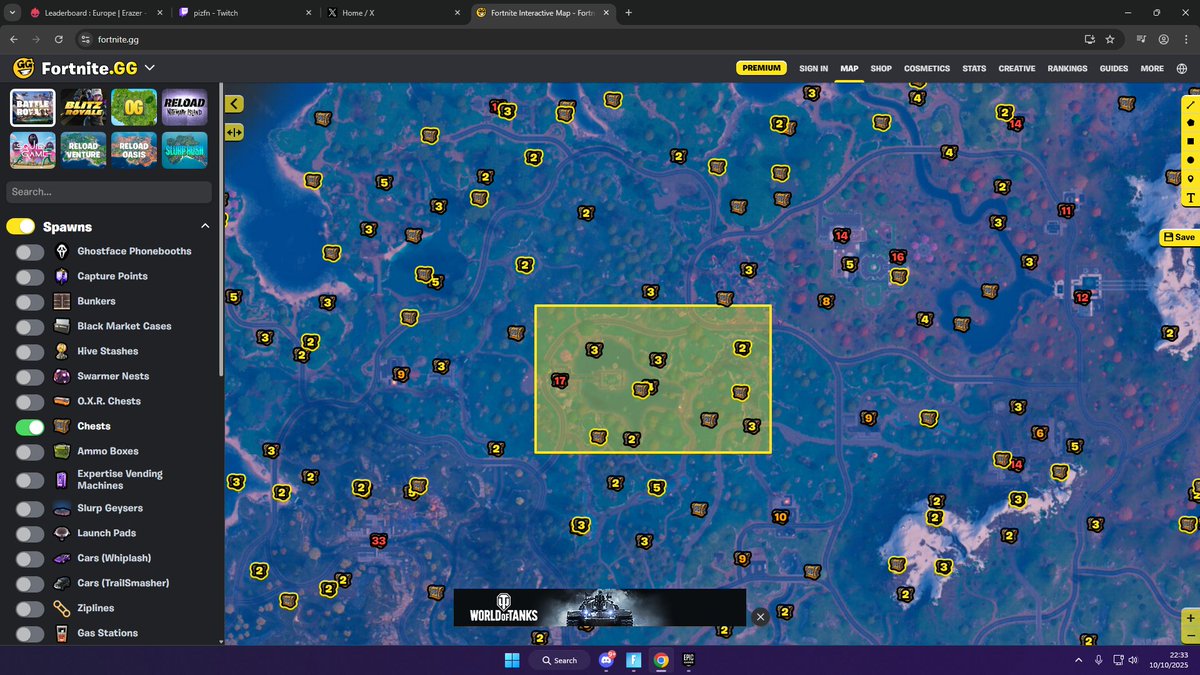This screenshot has width=1200, height=675.
Task: Open Discord from the taskbar
Action: tap(607, 660)
